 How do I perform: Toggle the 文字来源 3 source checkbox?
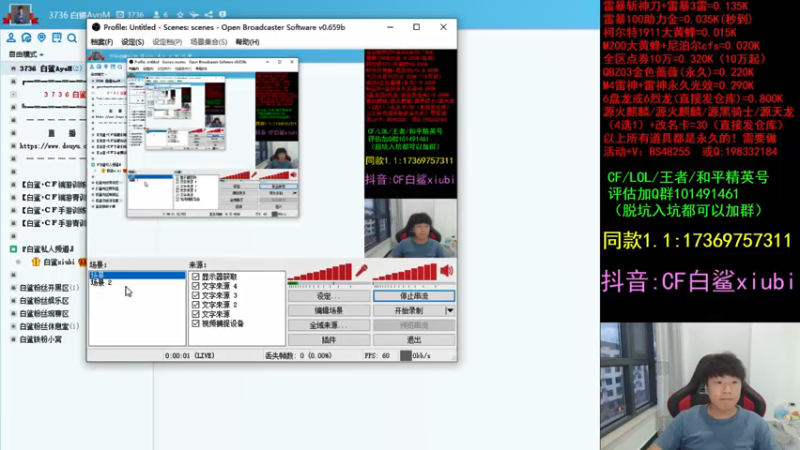click(195, 295)
